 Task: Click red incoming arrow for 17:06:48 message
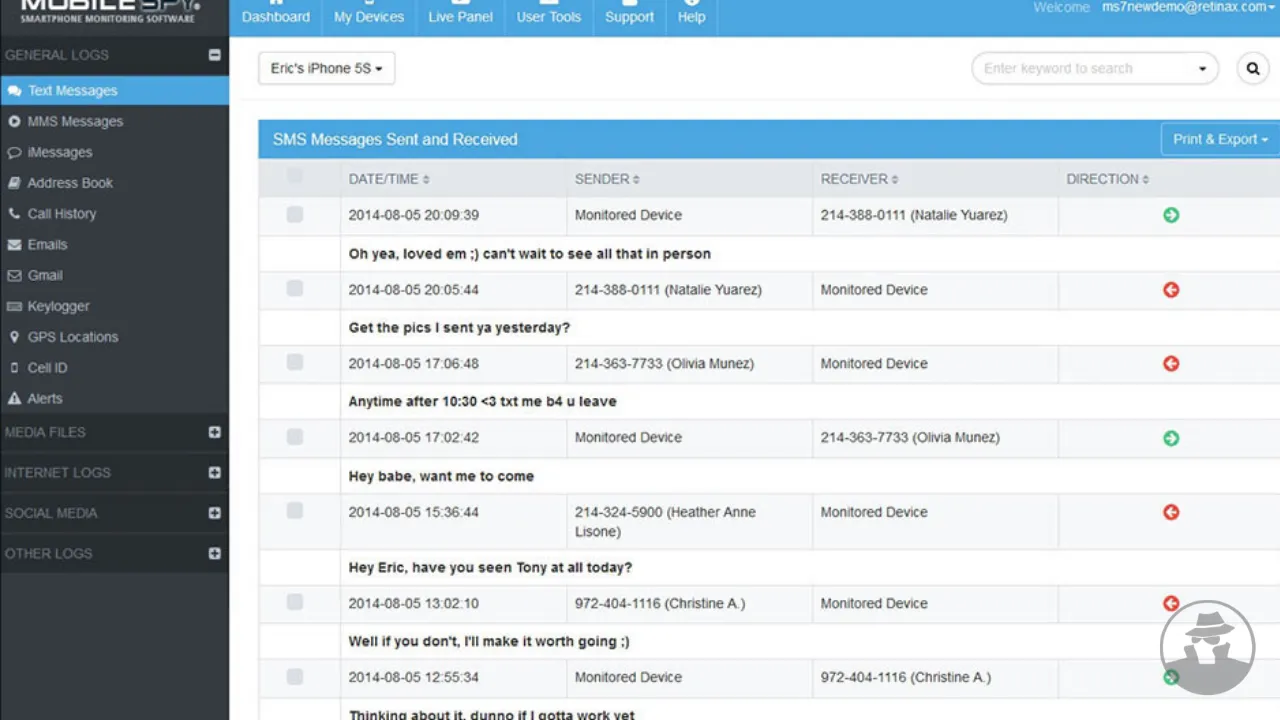(x=1171, y=364)
